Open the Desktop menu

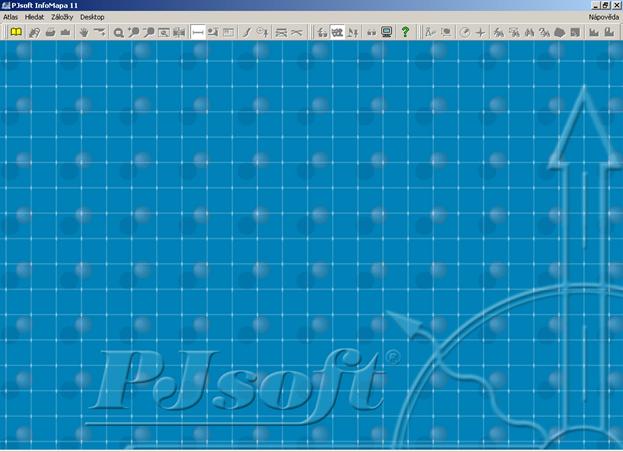(92, 17)
